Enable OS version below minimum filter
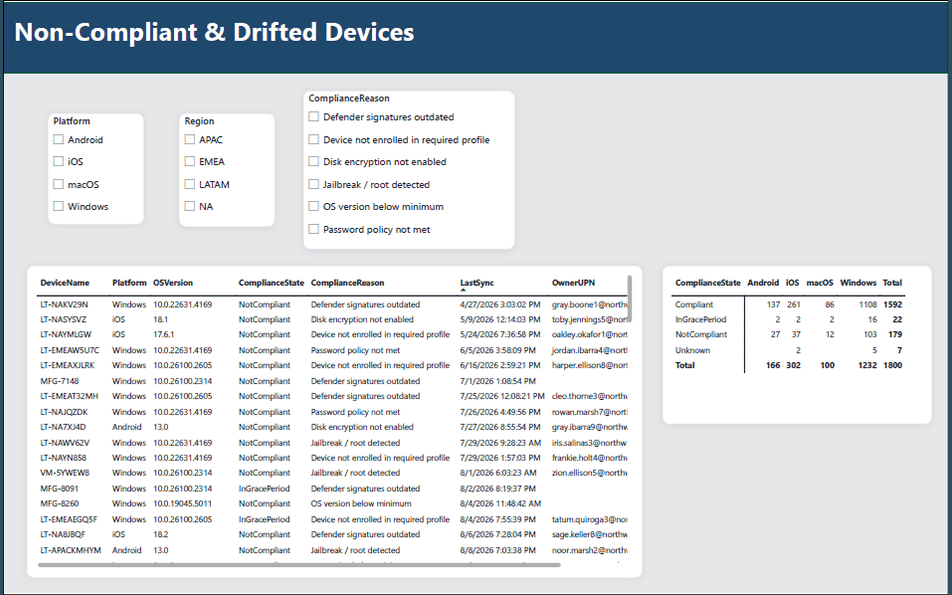 click(x=313, y=206)
